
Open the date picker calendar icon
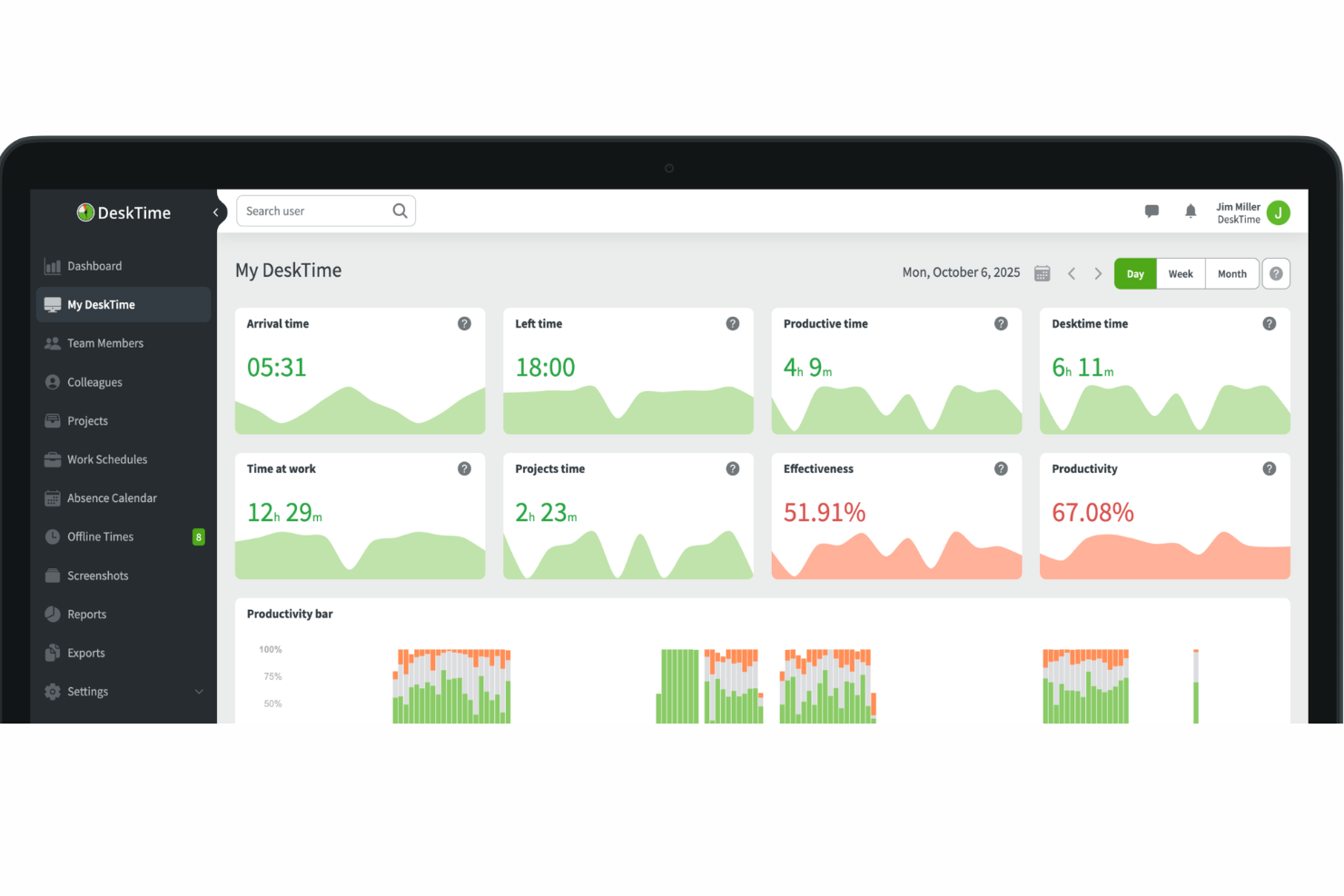point(1043,273)
